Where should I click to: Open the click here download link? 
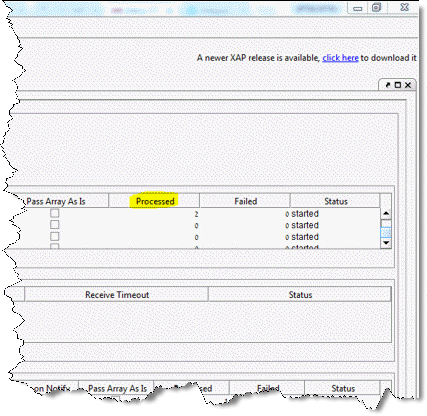340,58
